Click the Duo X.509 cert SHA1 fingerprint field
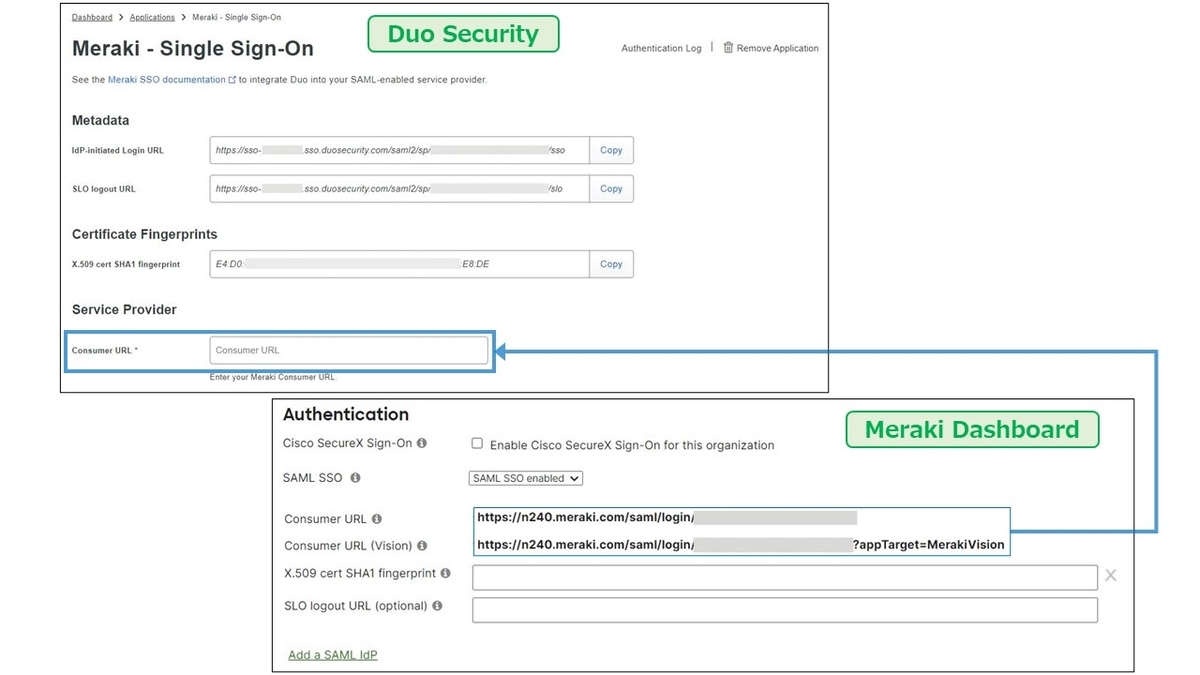Screen dimensions: 1200x675 (400, 264)
